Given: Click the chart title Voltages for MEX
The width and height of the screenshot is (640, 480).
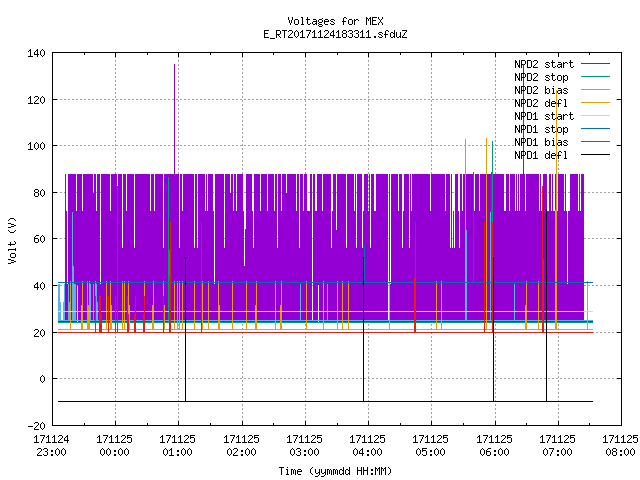Looking at the screenshot, I should tap(336, 21).
